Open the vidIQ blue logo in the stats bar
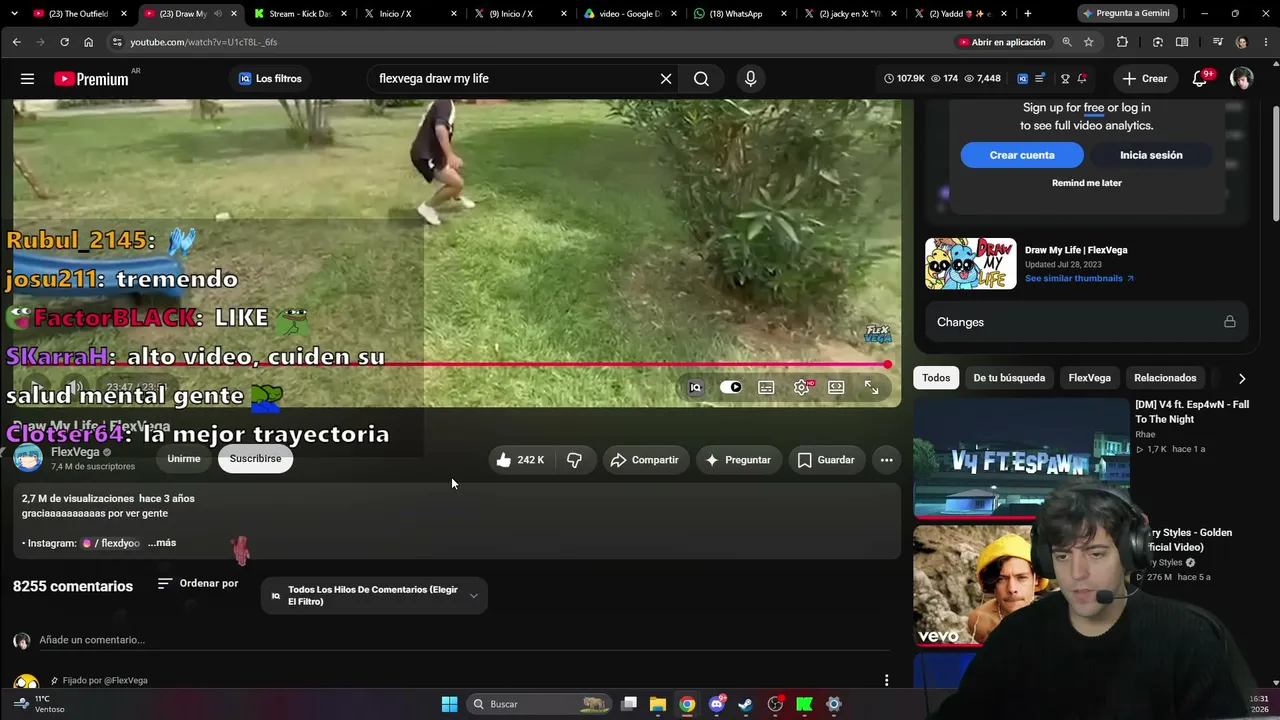1280x720 pixels. pyautogui.click(x=1023, y=79)
